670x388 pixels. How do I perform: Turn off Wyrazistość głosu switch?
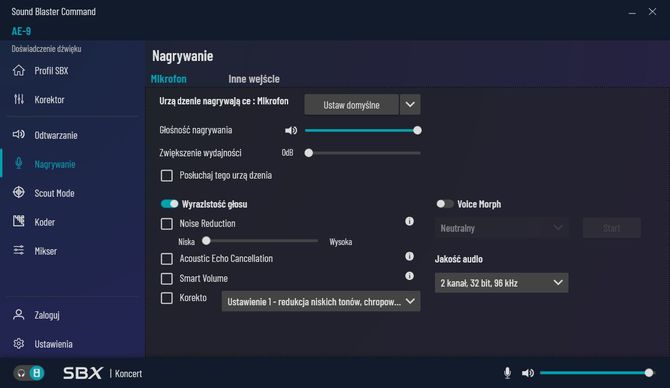click(169, 204)
